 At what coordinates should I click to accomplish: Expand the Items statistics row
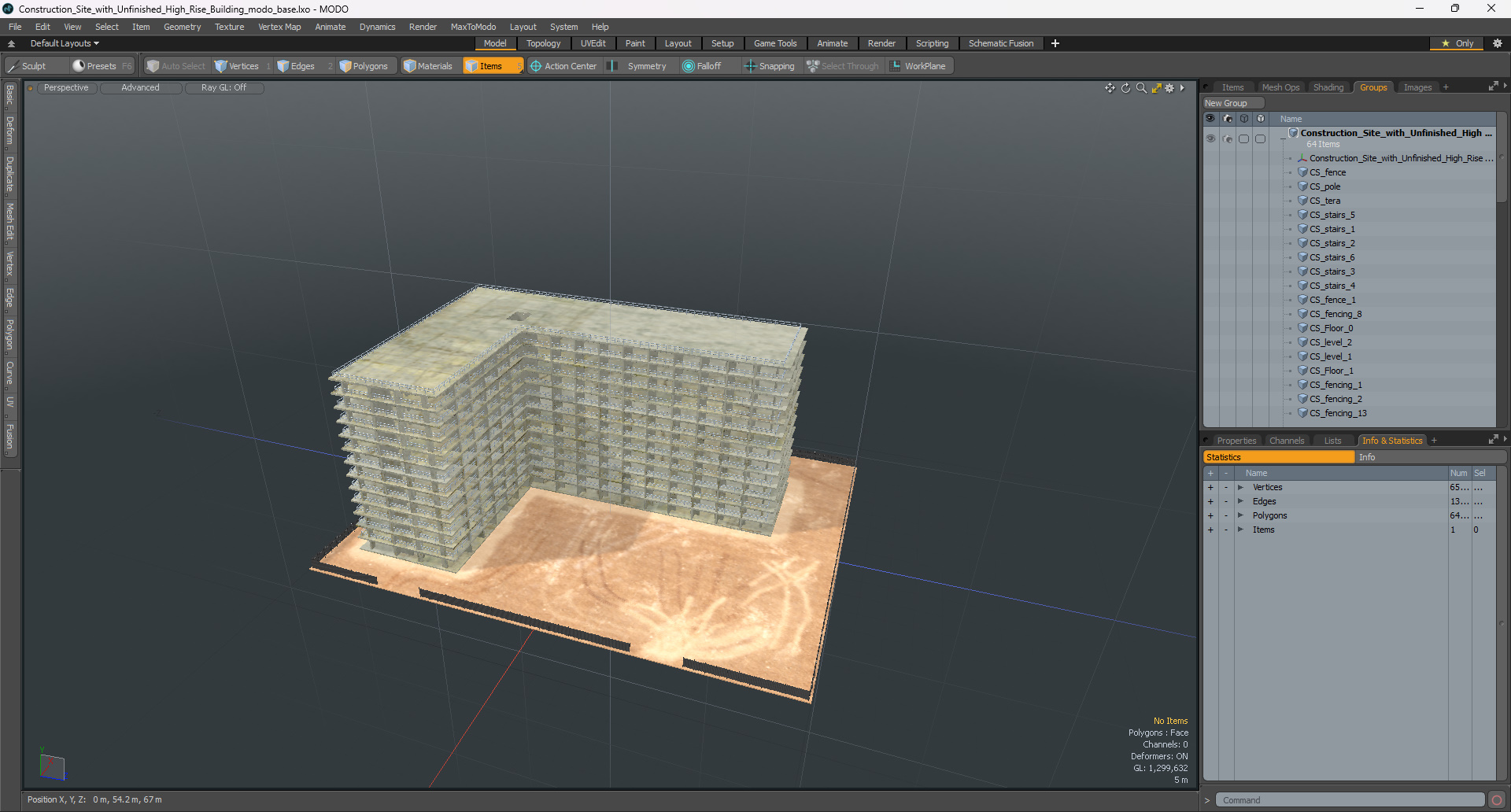click(1240, 530)
